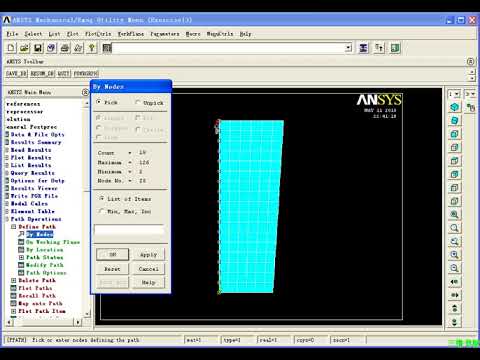Click the SAVE_DB toolbar button
The image size is (480, 360).
(16, 73)
